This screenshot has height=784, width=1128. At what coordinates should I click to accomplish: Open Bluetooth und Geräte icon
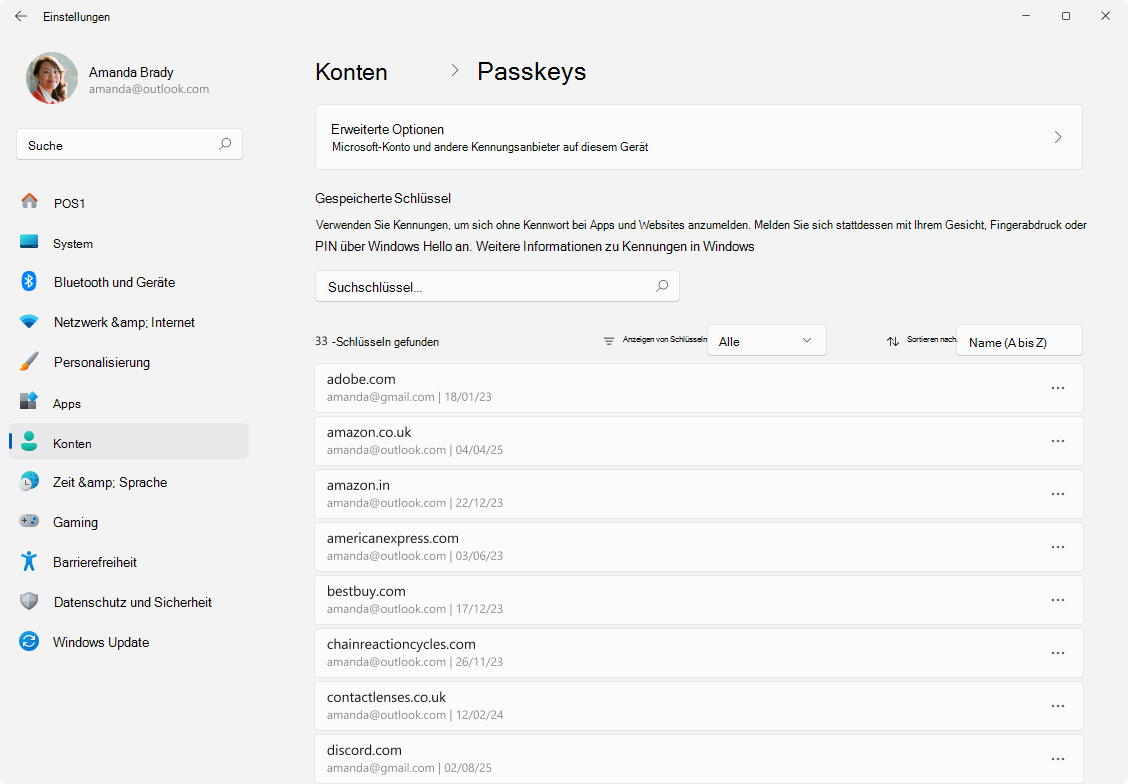click(29, 281)
